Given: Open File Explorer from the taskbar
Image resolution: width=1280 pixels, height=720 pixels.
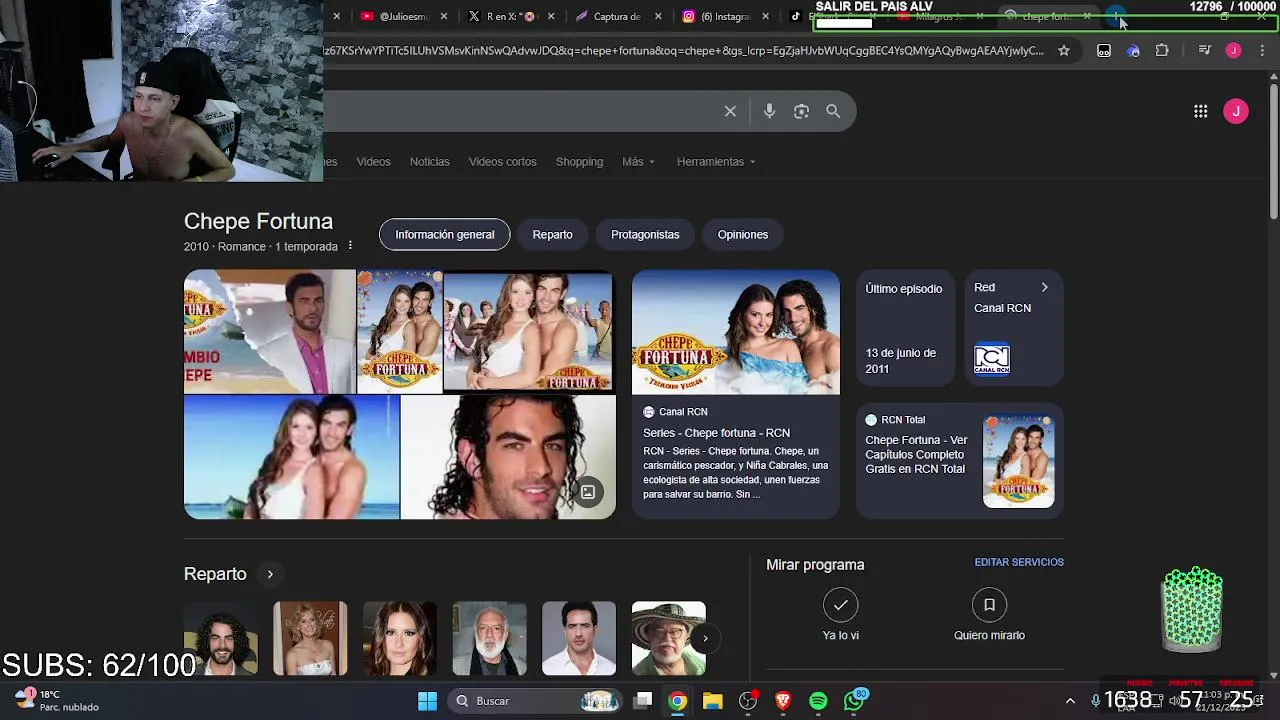Looking at the screenshot, I should point(712,701).
